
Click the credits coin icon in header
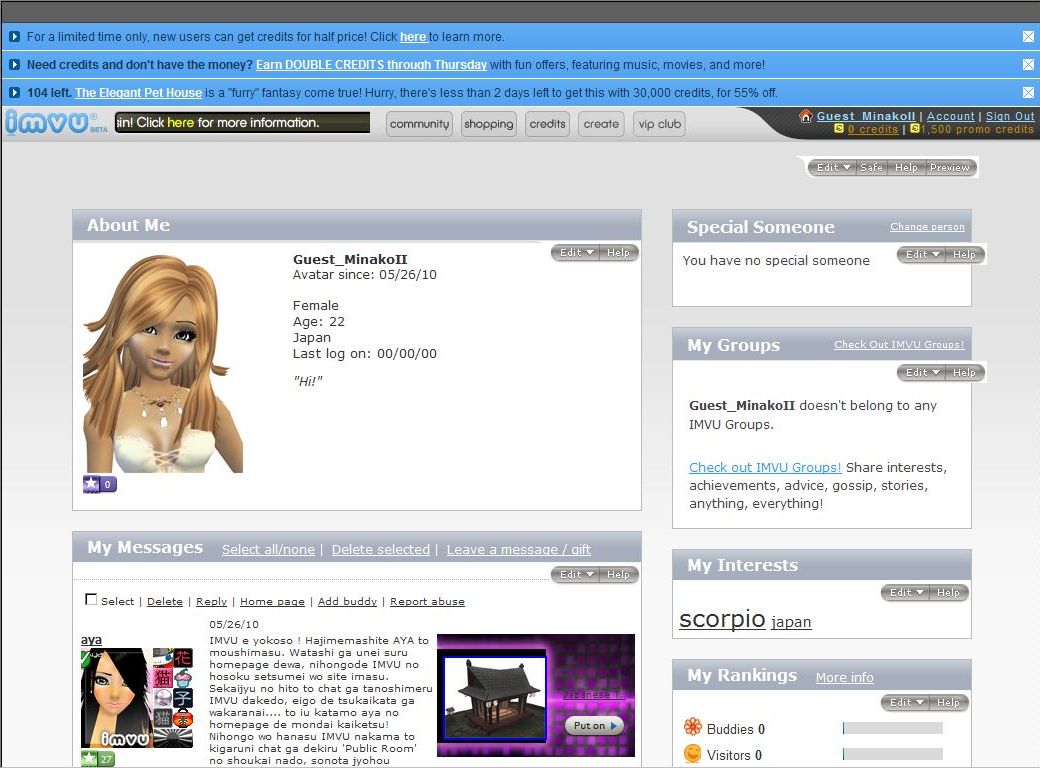coord(839,129)
